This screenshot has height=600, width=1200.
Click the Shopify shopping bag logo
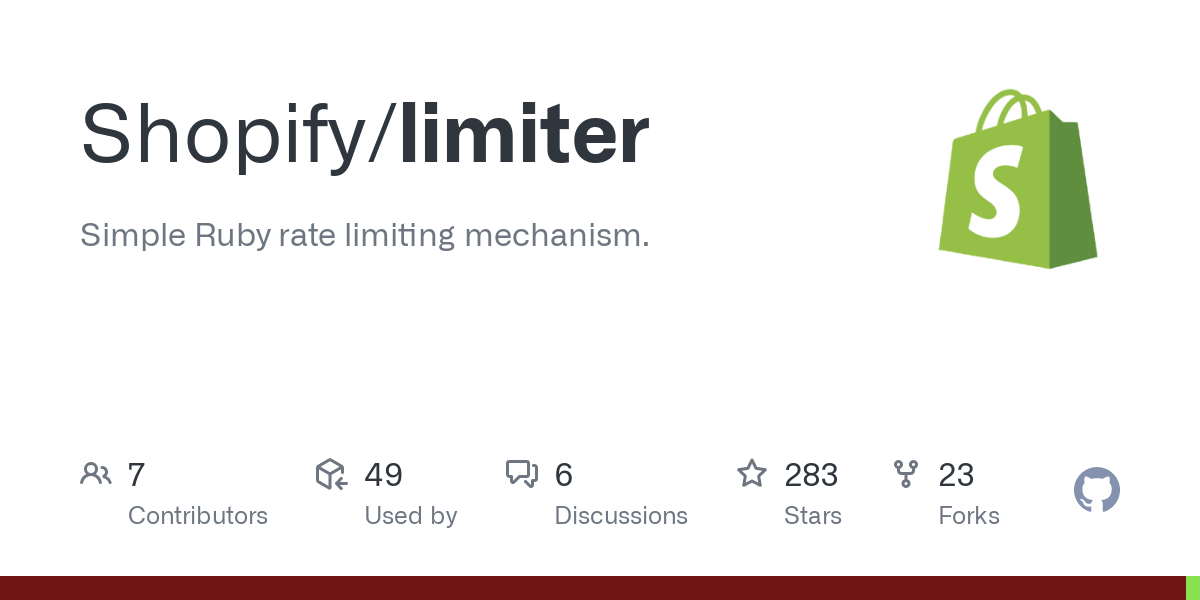pos(1018,179)
